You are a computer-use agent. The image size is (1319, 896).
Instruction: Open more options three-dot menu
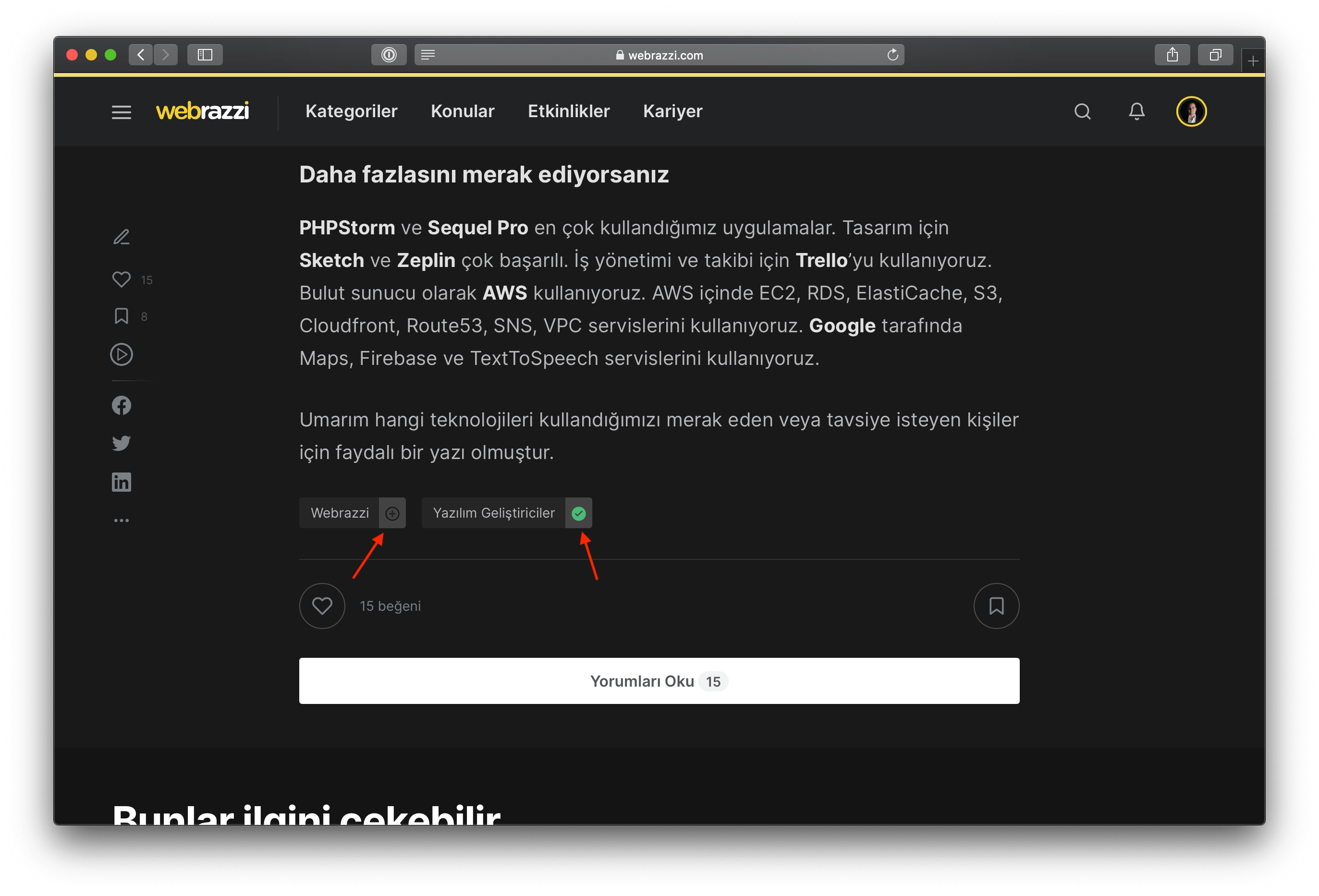pos(122,521)
